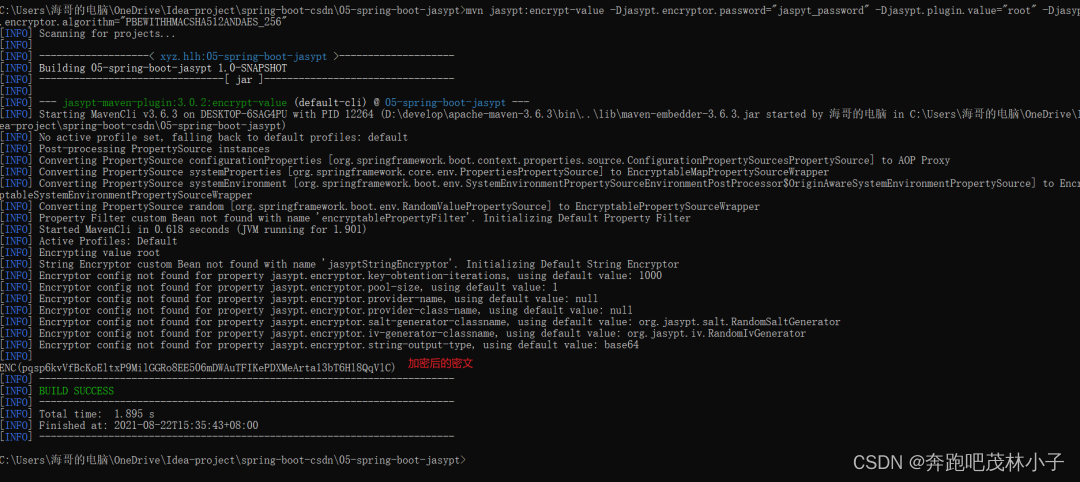The image size is (1080, 482).
Task: Click the CSDN @奔跑吧茂林小子 watermark
Action: pos(959,461)
